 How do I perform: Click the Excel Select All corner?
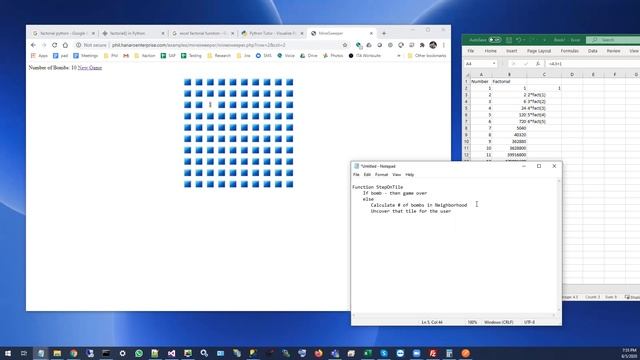pos(467,75)
